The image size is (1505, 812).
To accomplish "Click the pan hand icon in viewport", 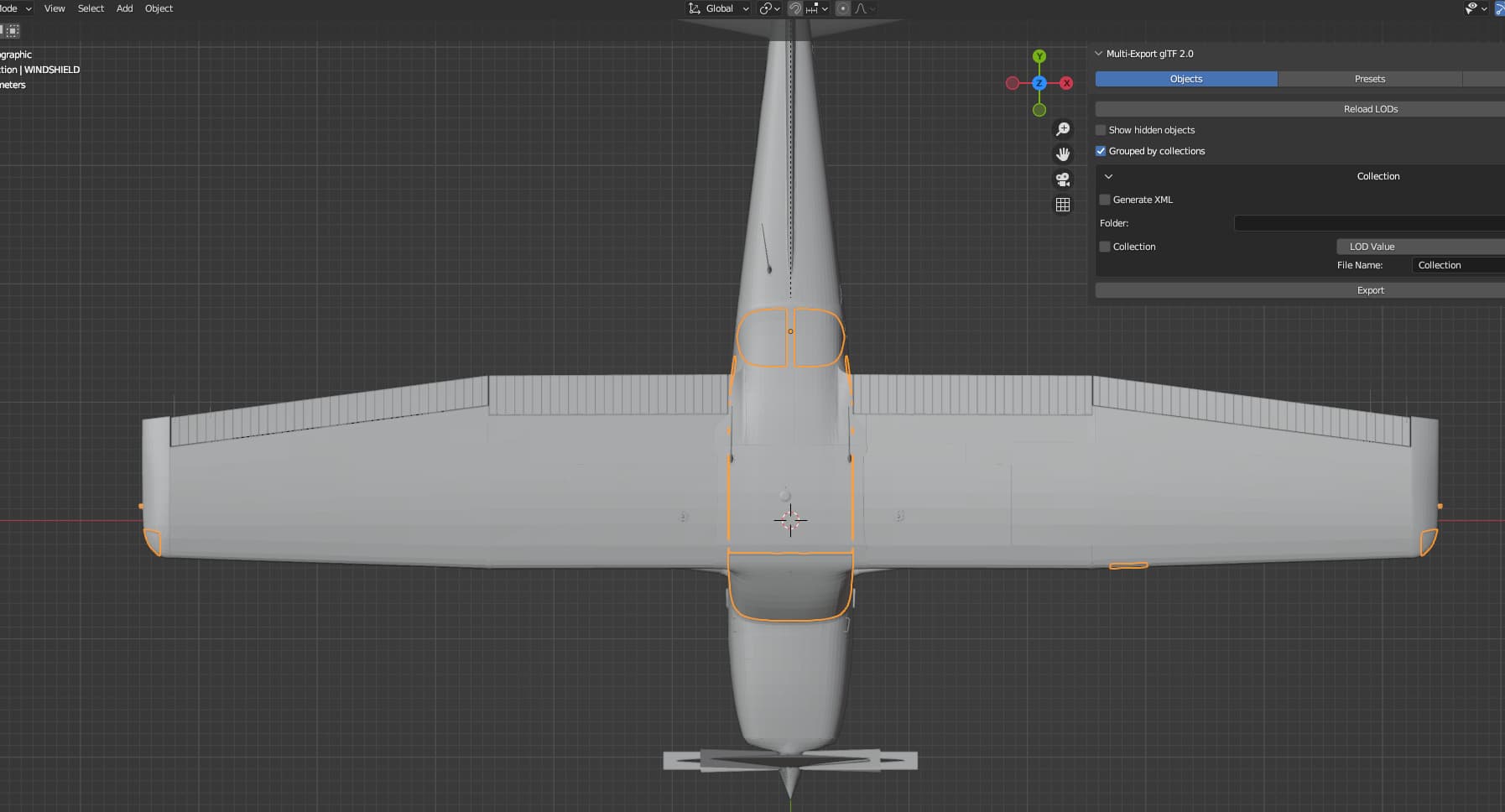I will tap(1063, 154).
